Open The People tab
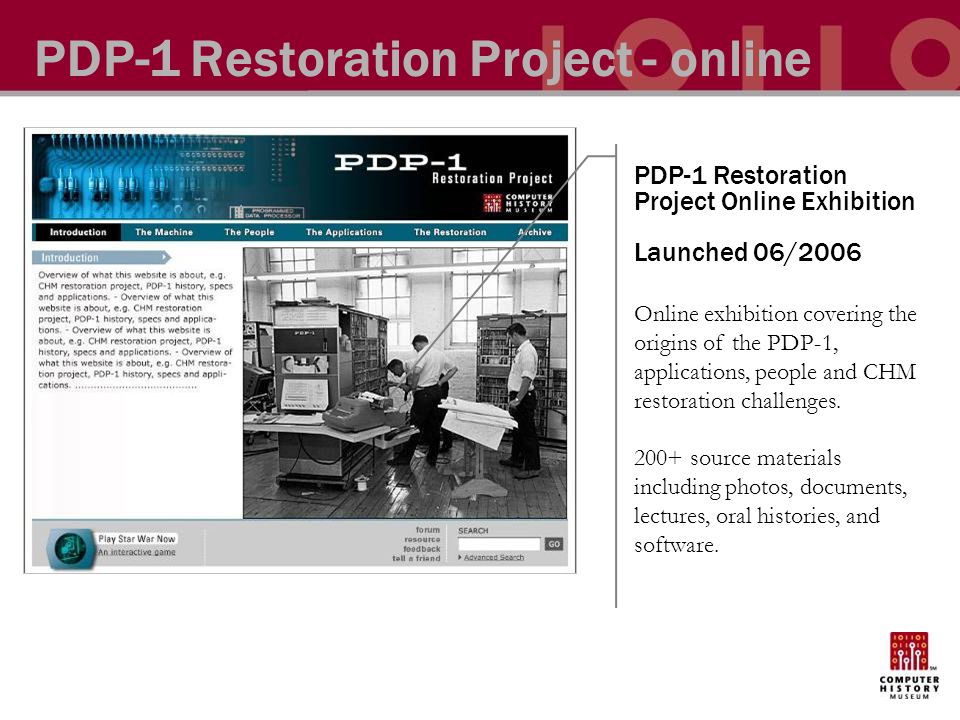Screen dimensions: 960x720 249,232
